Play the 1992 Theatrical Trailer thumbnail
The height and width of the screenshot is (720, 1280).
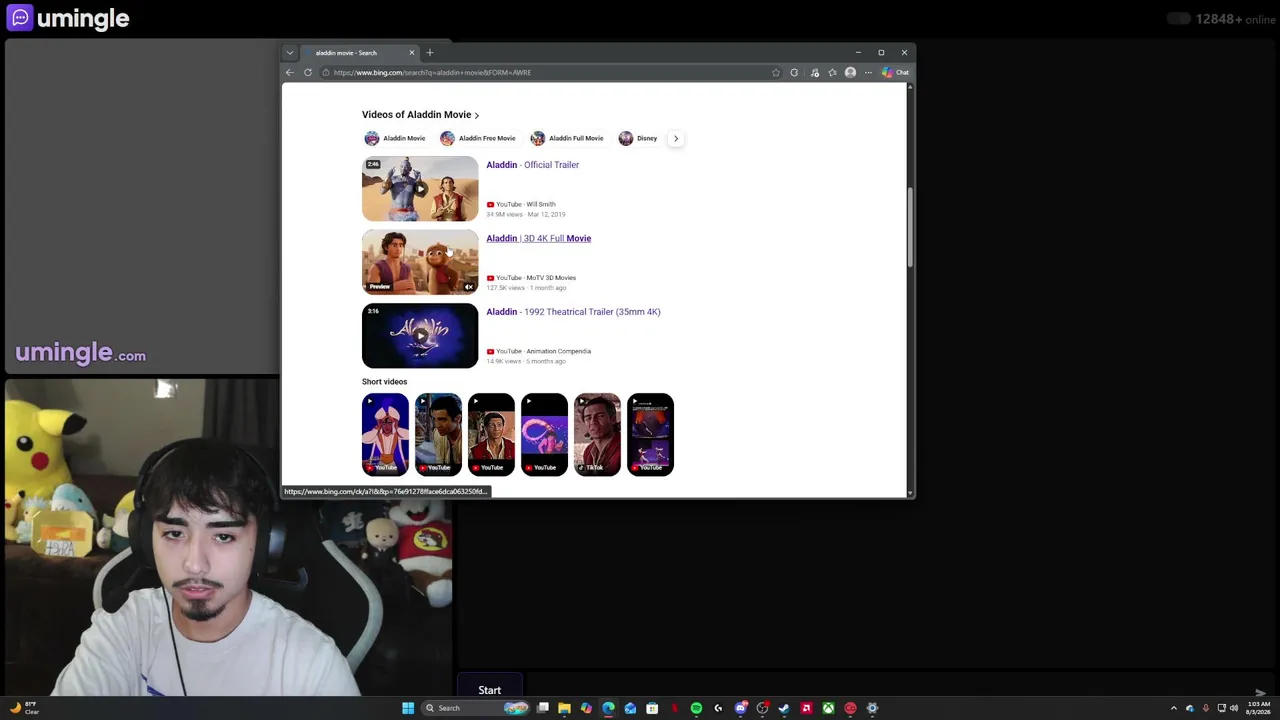tap(420, 336)
